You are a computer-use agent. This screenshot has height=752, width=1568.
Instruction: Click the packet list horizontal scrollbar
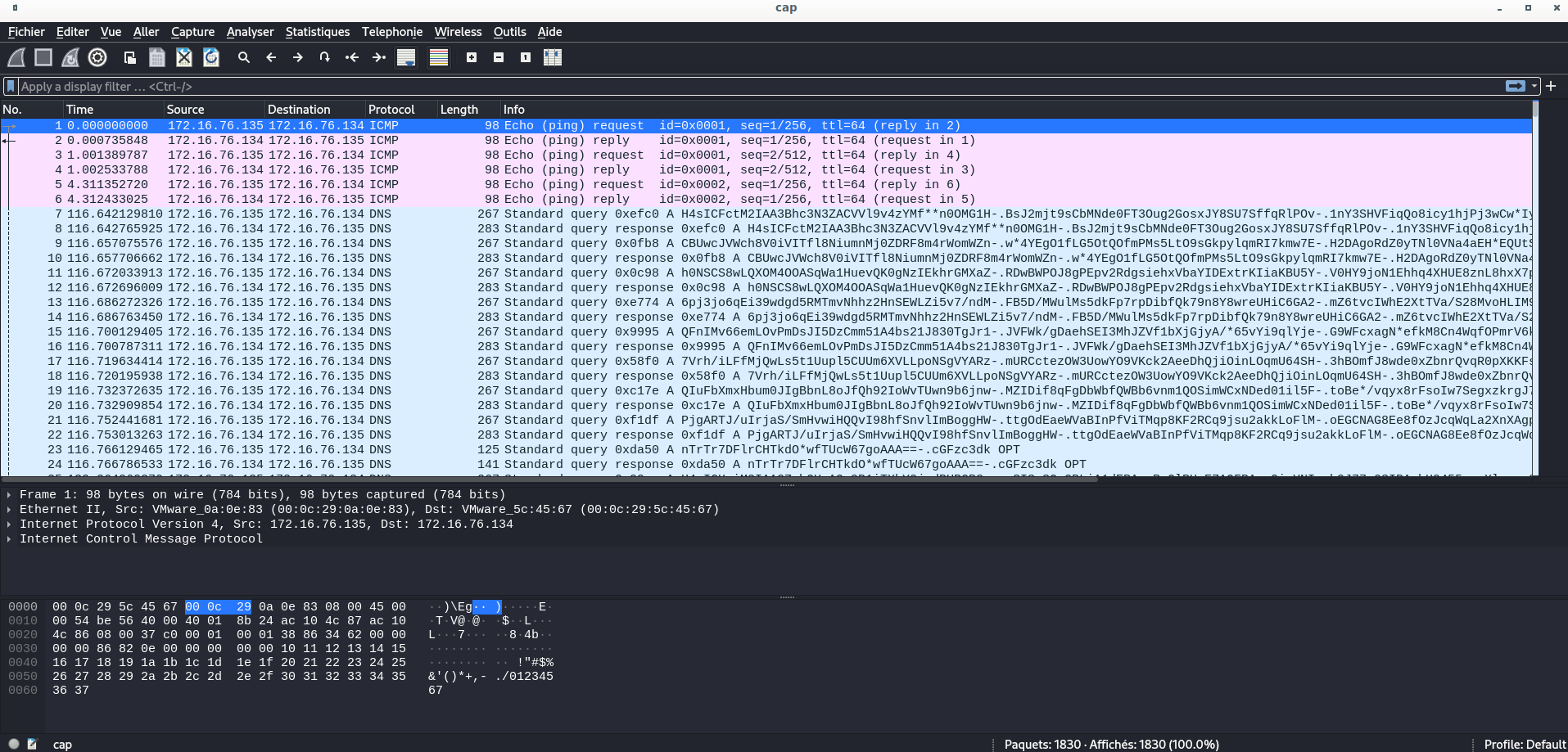click(549, 479)
